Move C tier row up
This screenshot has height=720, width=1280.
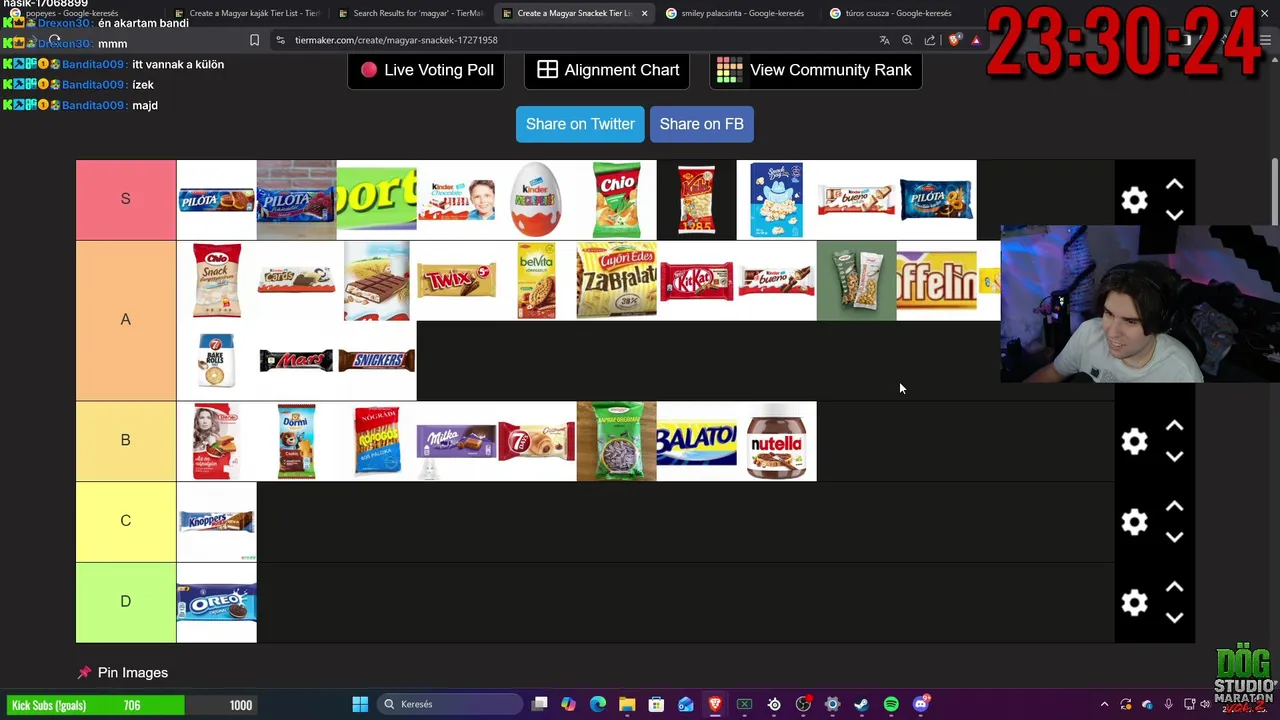(1175, 507)
